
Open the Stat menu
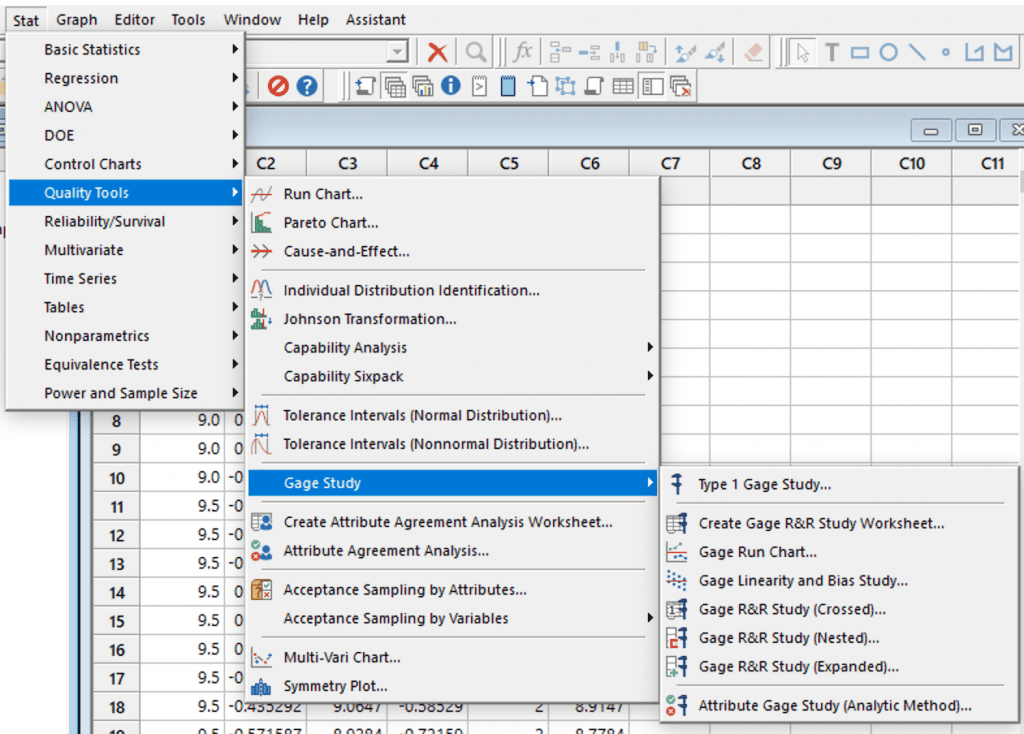pyautogui.click(x=25, y=20)
